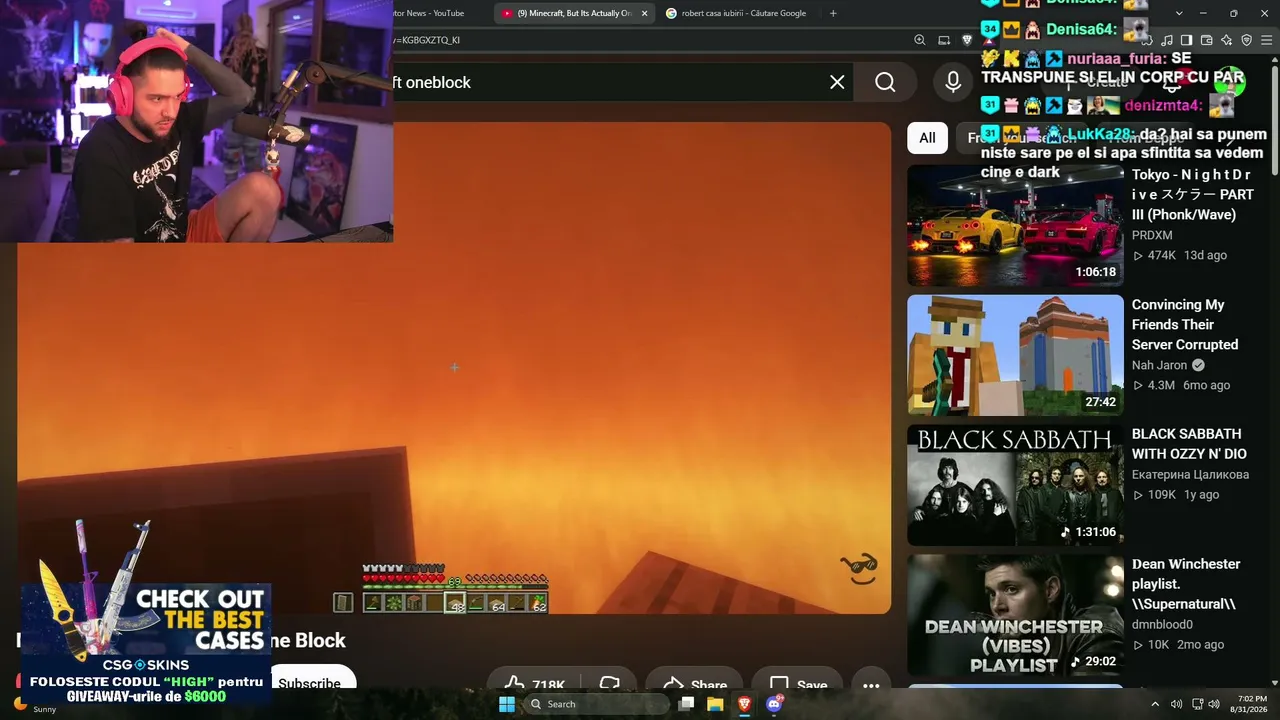Select the 'All' filter chip

[x=927, y=138]
